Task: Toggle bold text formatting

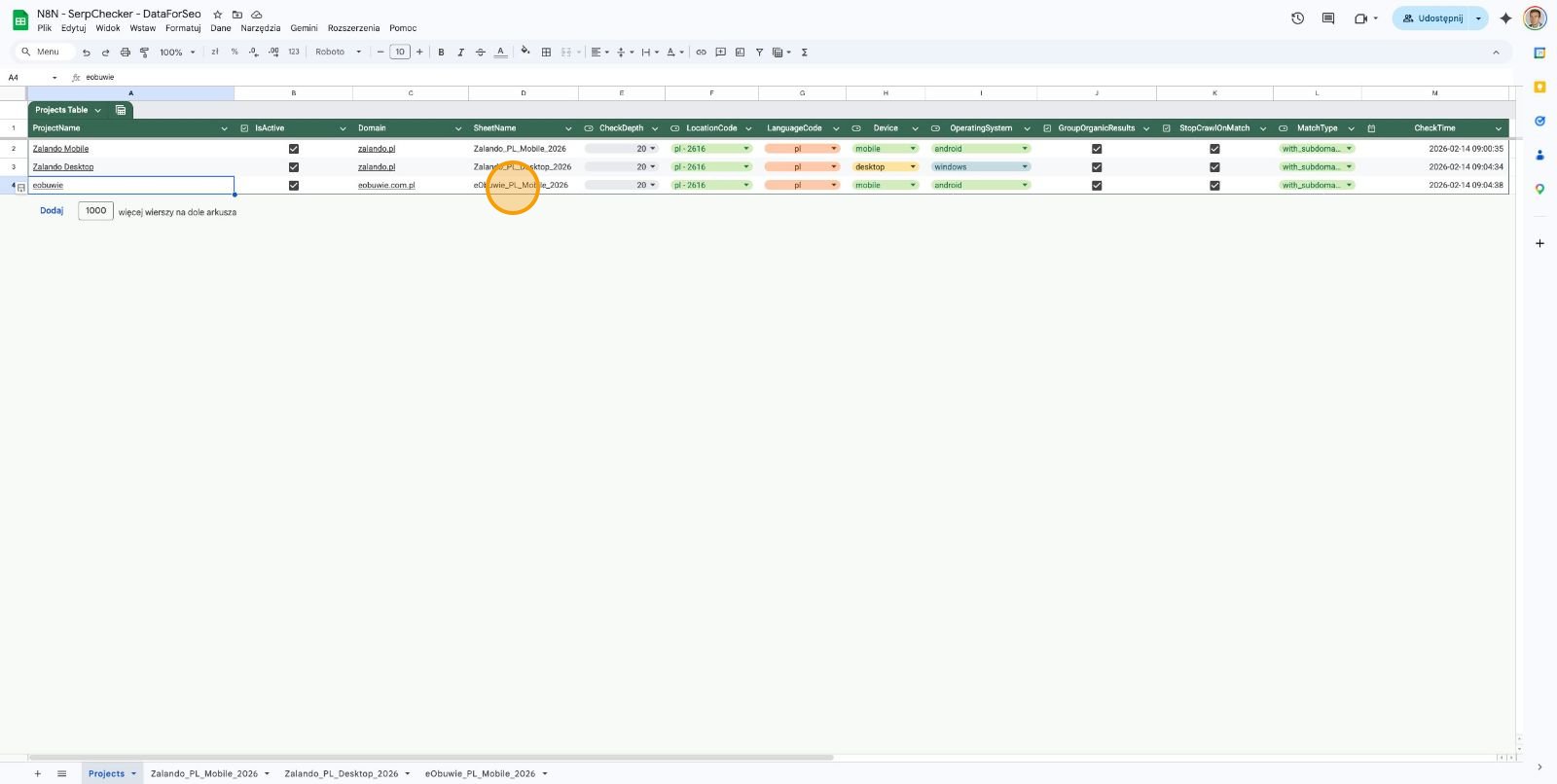Action: coord(441,53)
